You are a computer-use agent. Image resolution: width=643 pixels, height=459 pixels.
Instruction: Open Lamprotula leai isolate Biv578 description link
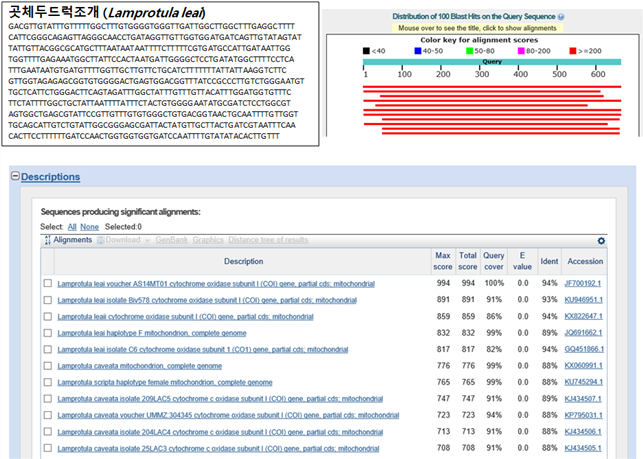click(x=207, y=300)
